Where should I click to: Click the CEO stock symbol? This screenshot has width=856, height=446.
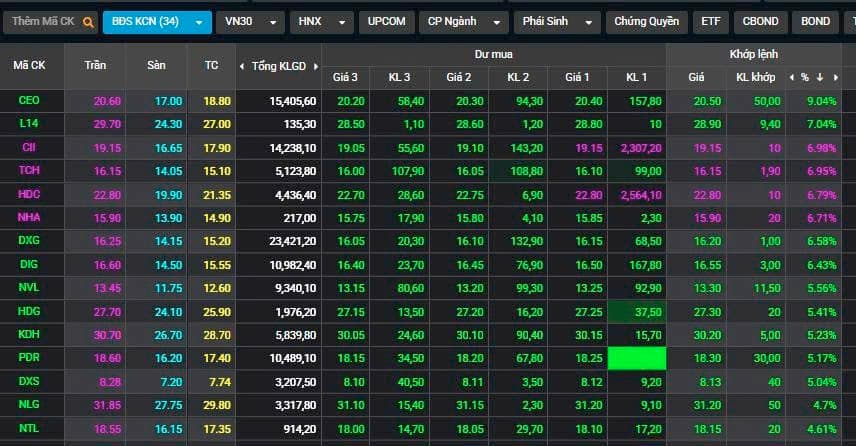pyautogui.click(x=29, y=101)
